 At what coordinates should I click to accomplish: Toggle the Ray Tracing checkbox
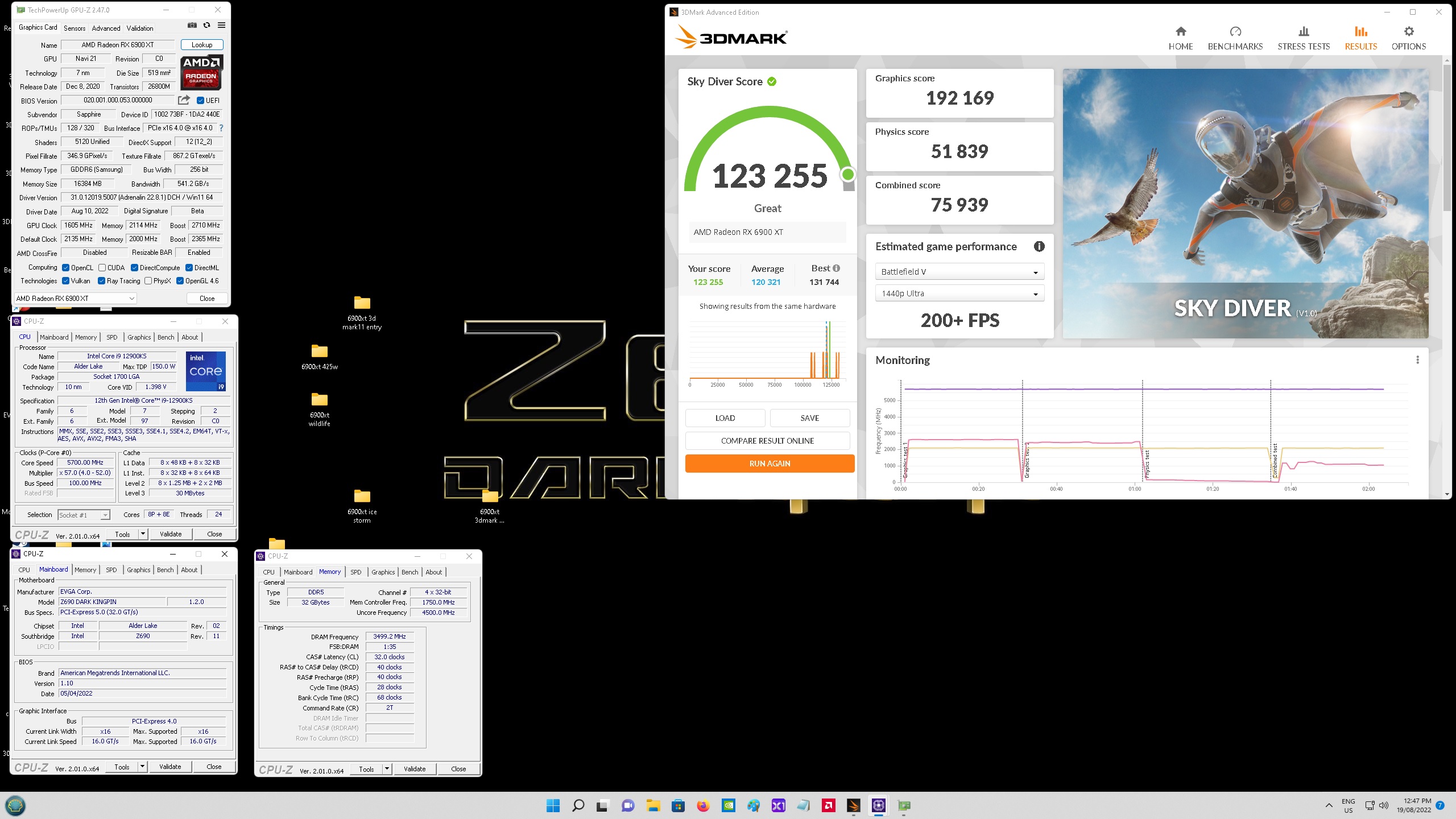[101, 281]
